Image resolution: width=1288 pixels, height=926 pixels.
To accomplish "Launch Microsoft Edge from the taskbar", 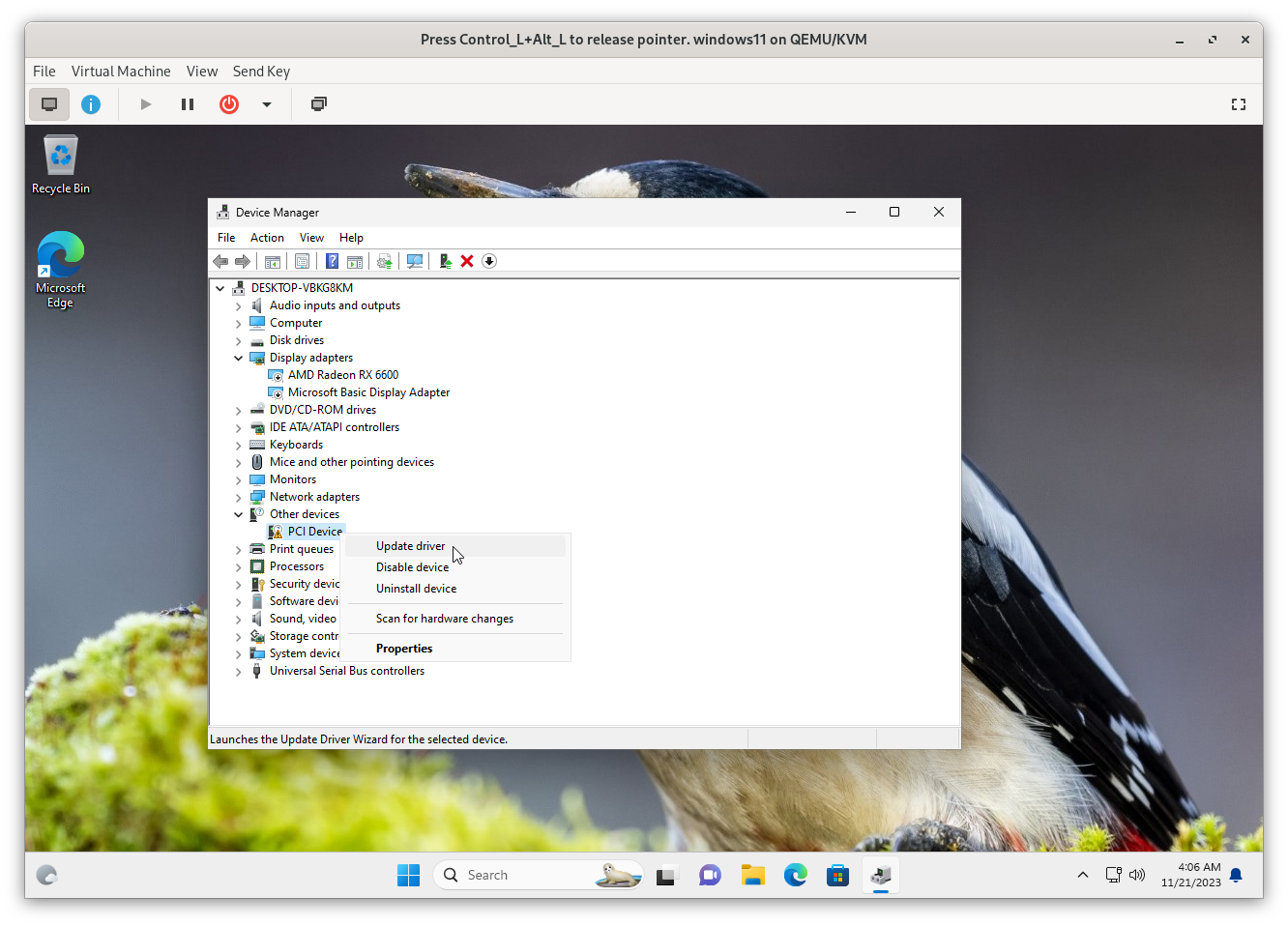I will (x=795, y=876).
